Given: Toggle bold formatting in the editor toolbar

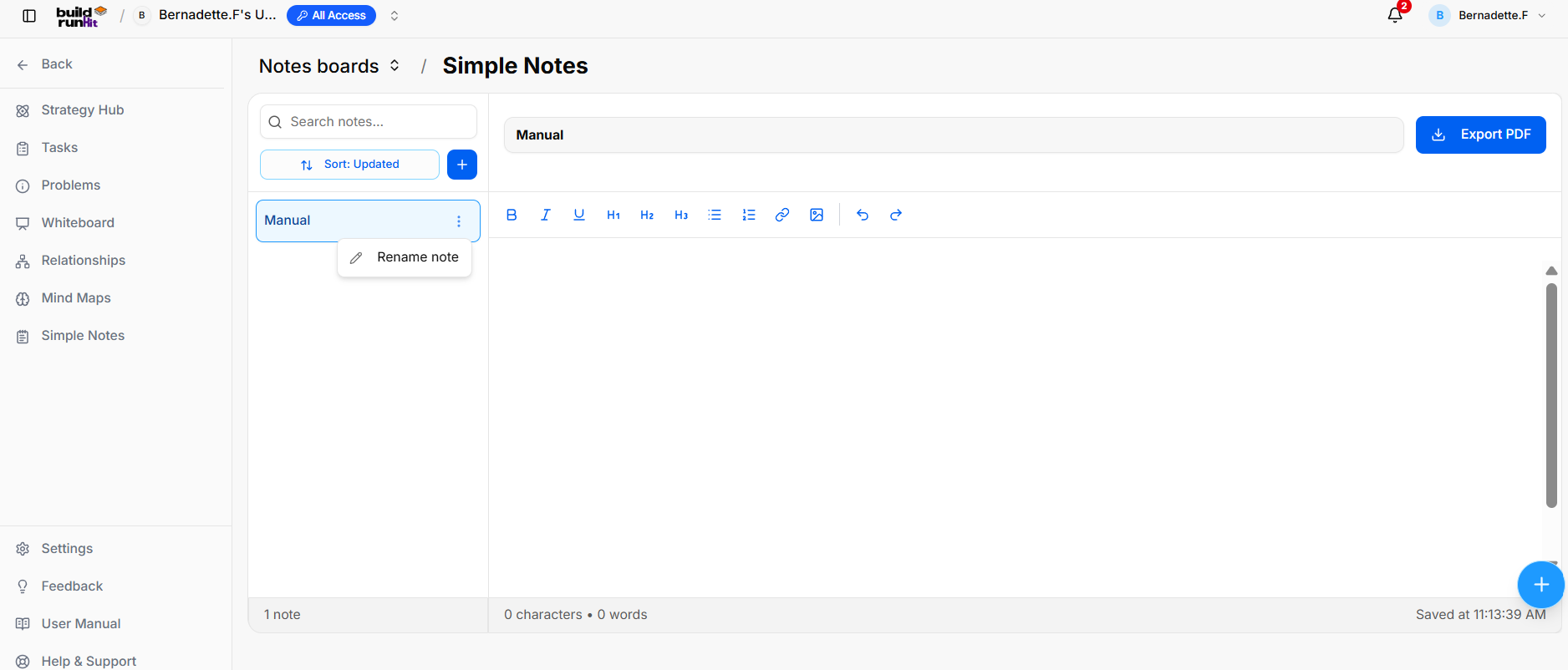Looking at the screenshot, I should (512, 215).
